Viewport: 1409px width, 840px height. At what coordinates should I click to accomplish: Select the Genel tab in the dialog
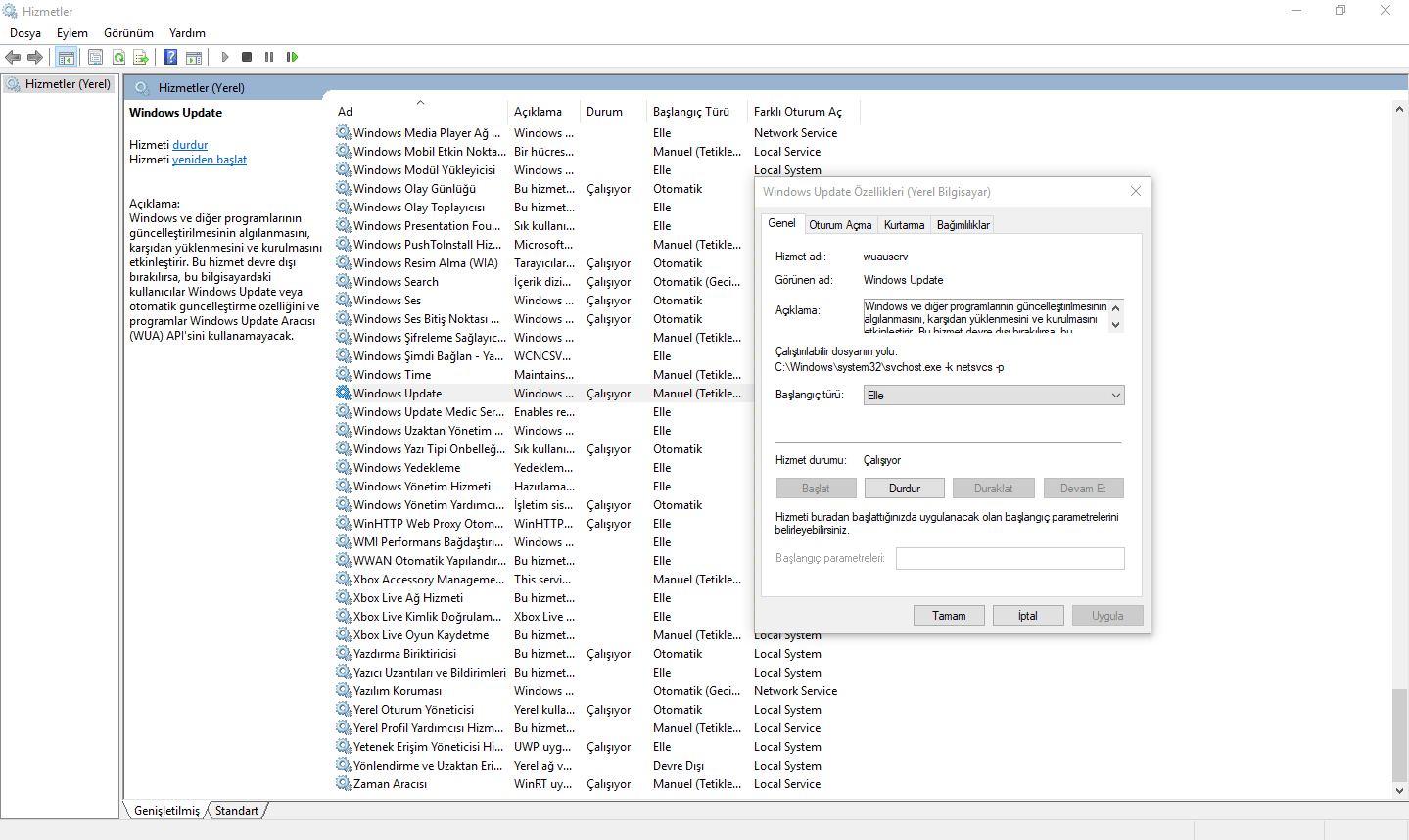tap(781, 223)
